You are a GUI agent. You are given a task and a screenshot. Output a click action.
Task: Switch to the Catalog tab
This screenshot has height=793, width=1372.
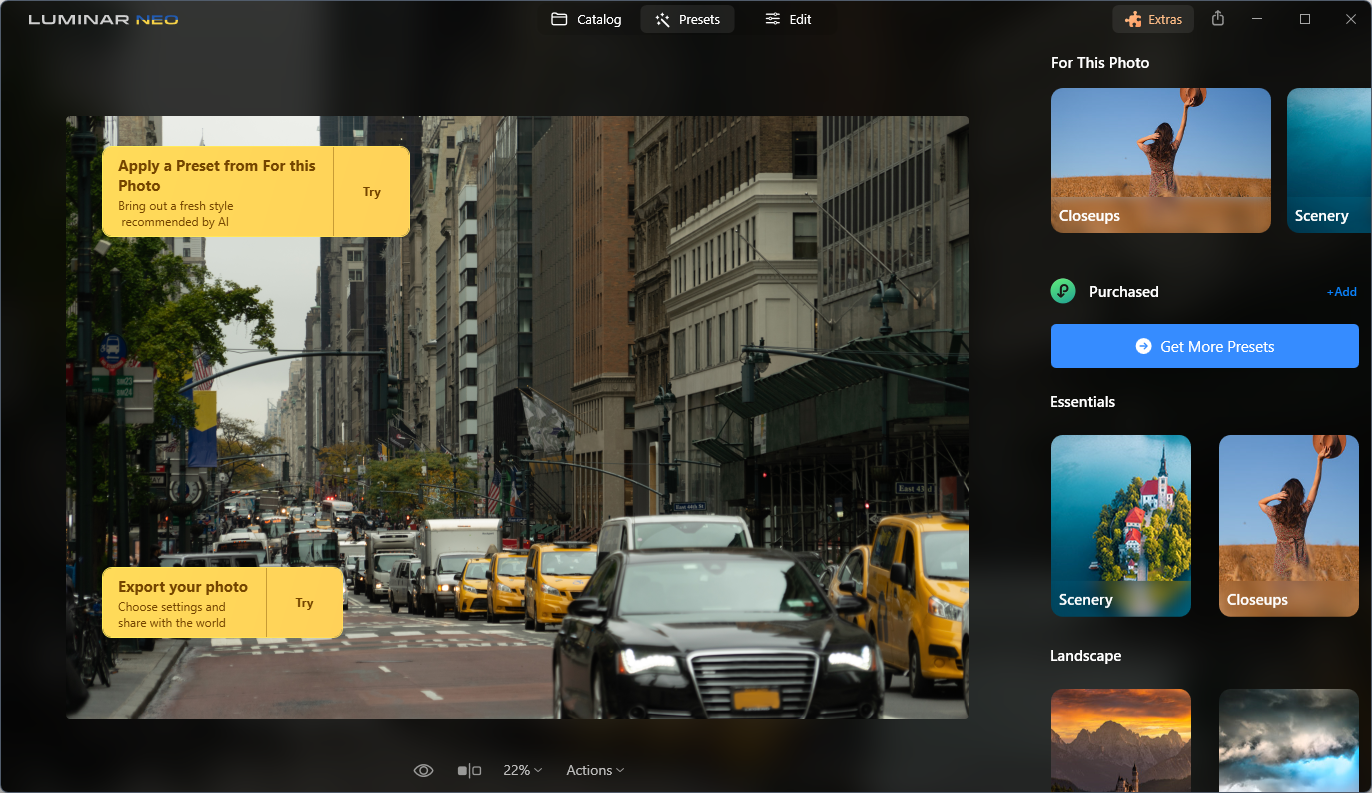coord(586,19)
